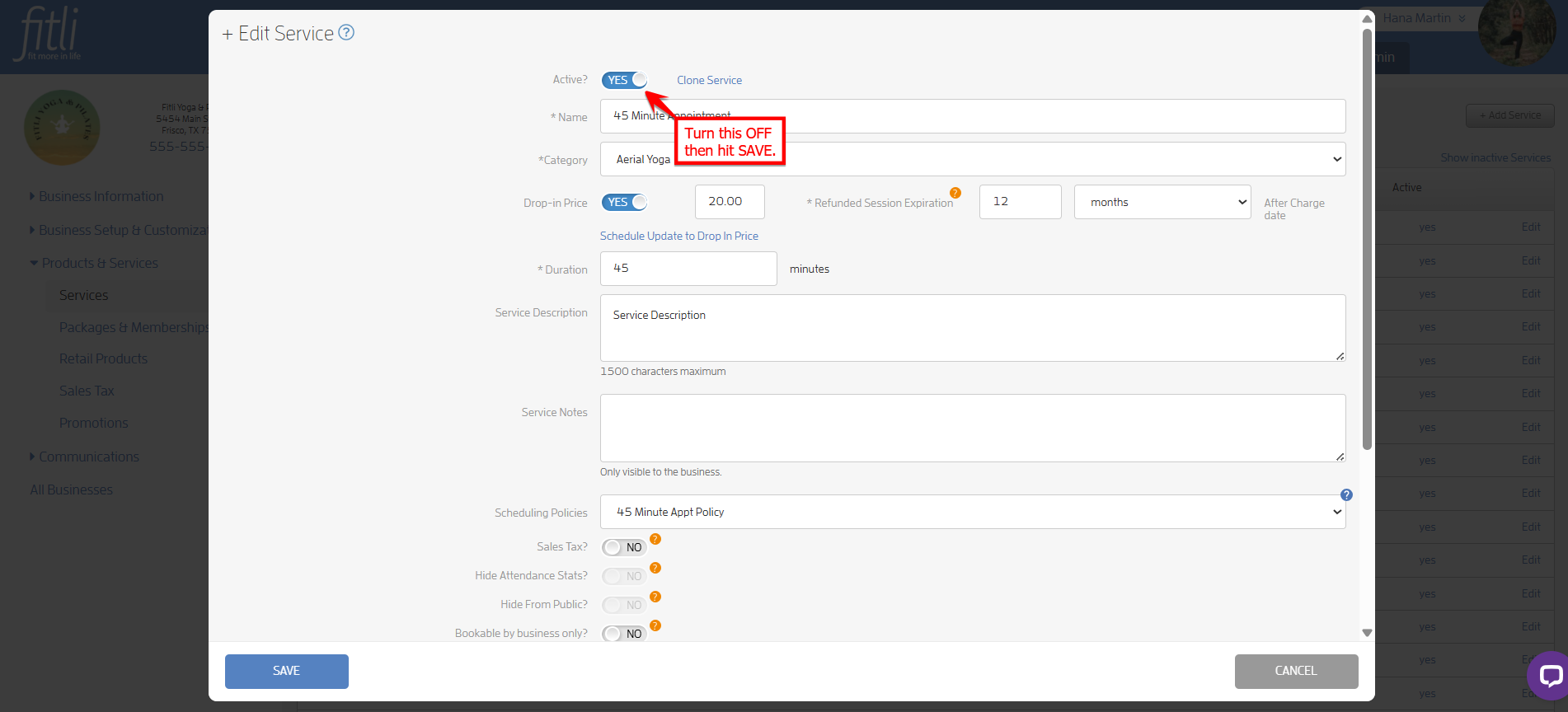Expand Communications sidebar section

point(85,457)
